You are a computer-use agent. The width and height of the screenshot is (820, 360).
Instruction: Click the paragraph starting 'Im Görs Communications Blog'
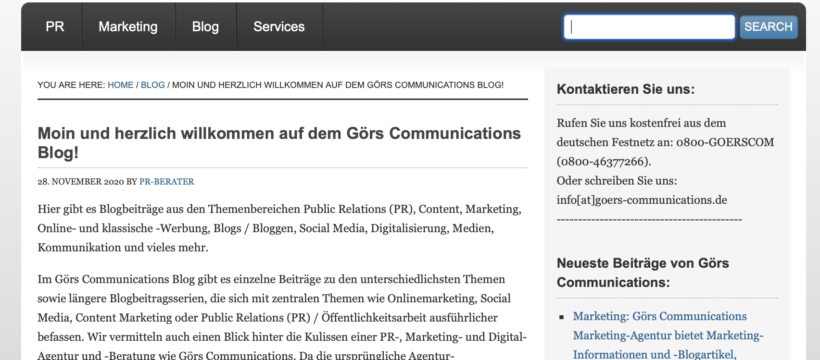[282, 317]
